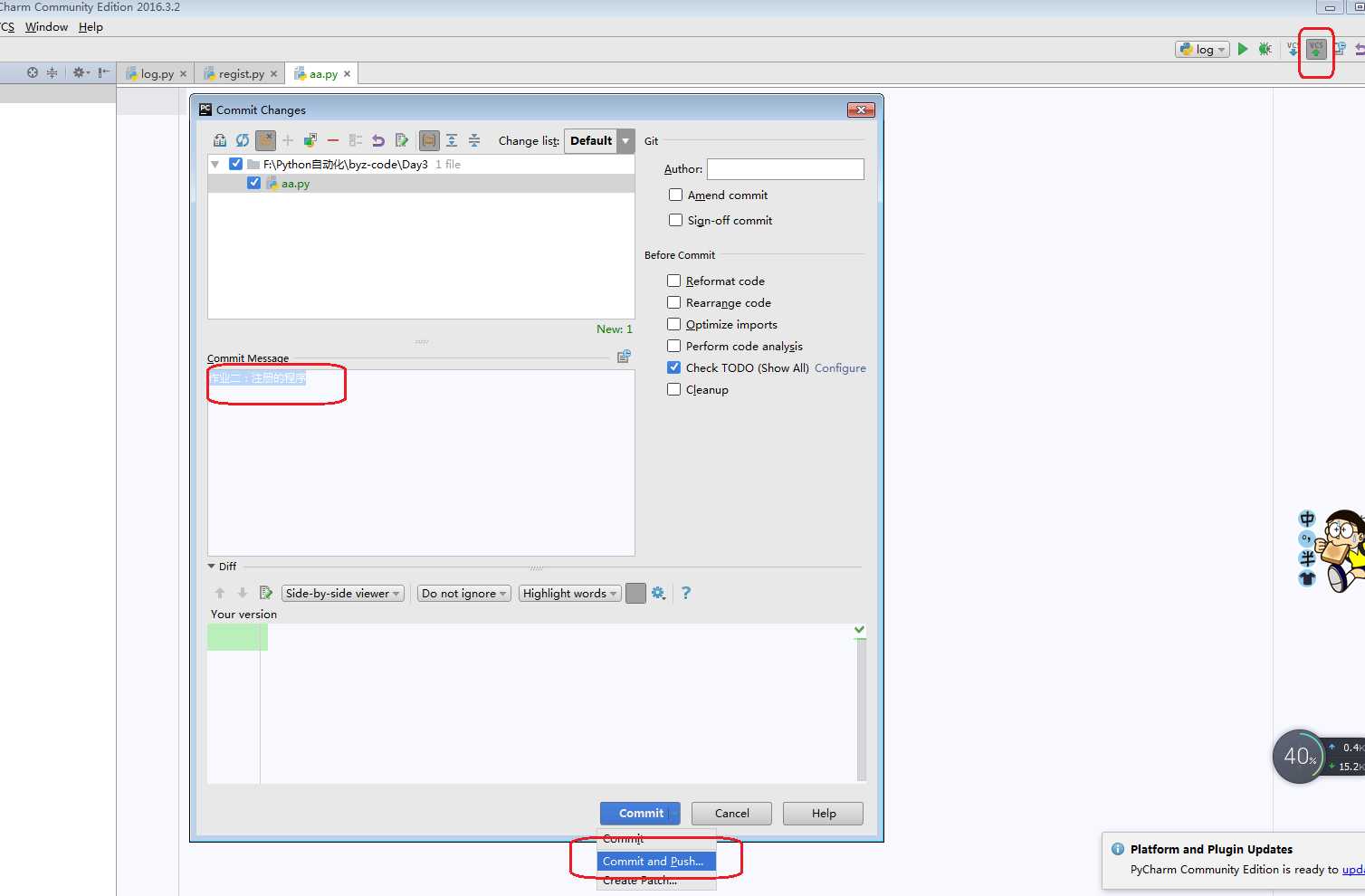The image size is (1365, 896).
Task: Collapse the Diff section
Action: (x=212, y=567)
